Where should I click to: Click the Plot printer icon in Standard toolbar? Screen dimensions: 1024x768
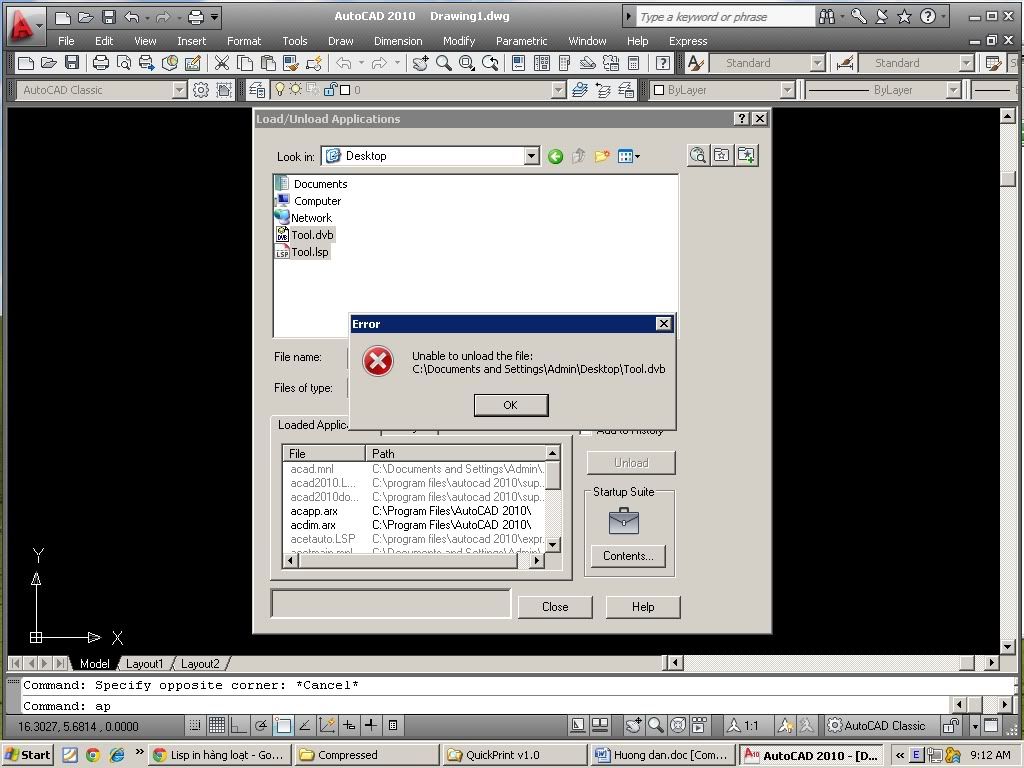click(x=101, y=63)
